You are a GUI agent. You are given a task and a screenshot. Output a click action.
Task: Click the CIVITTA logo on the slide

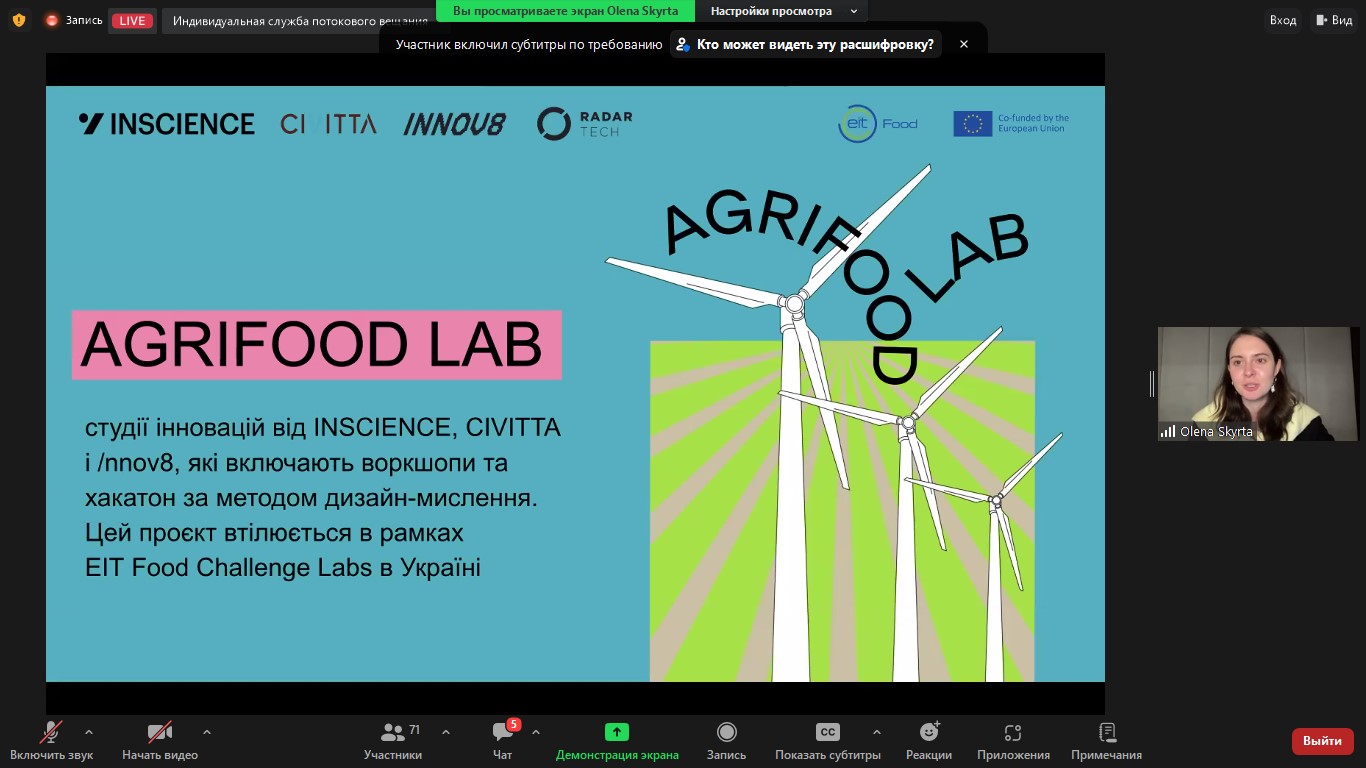pyautogui.click(x=328, y=124)
